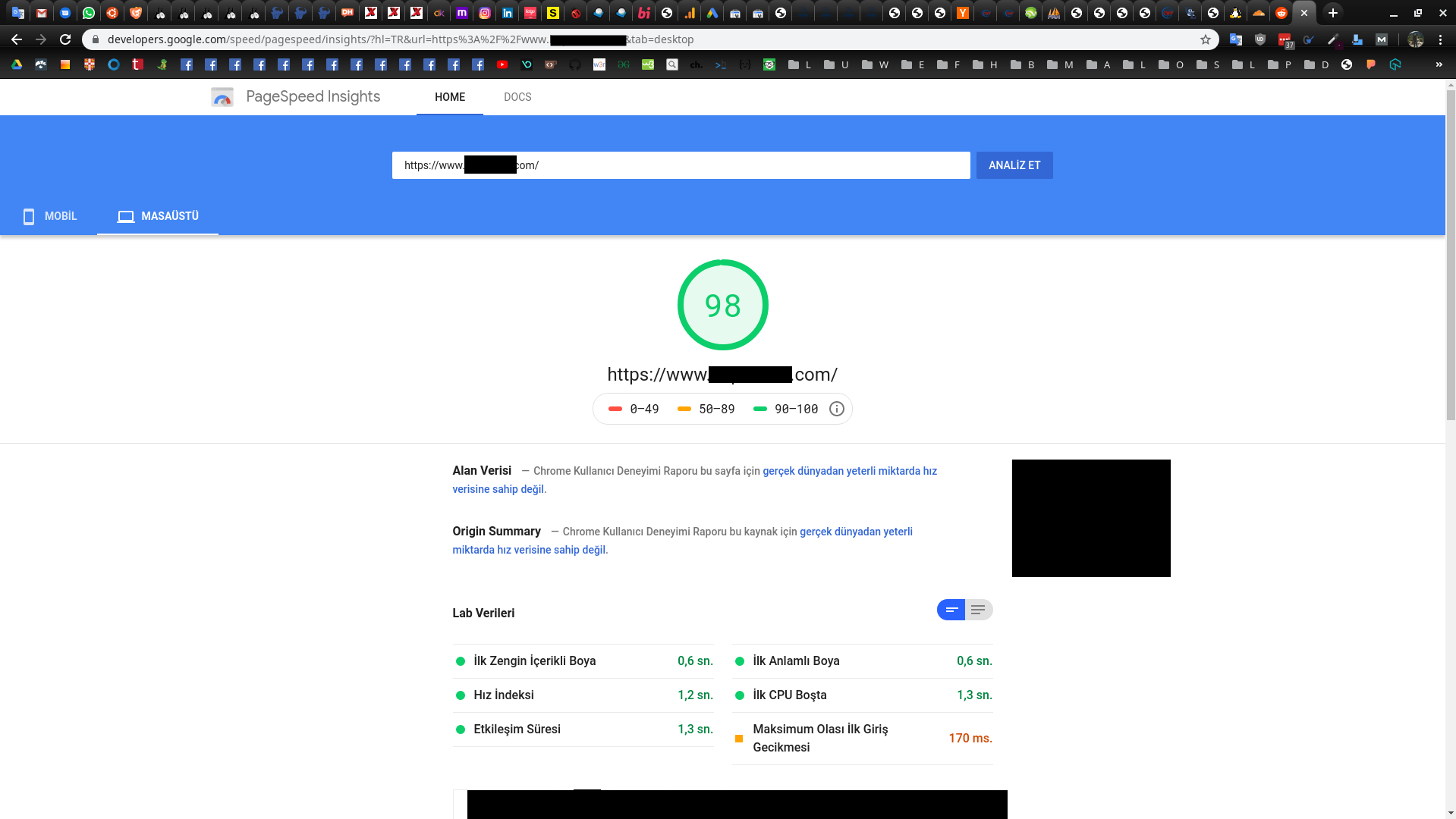Close the current PageSpeed tab
The width and height of the screenshot is (1456, 819).
[1304, 13]
